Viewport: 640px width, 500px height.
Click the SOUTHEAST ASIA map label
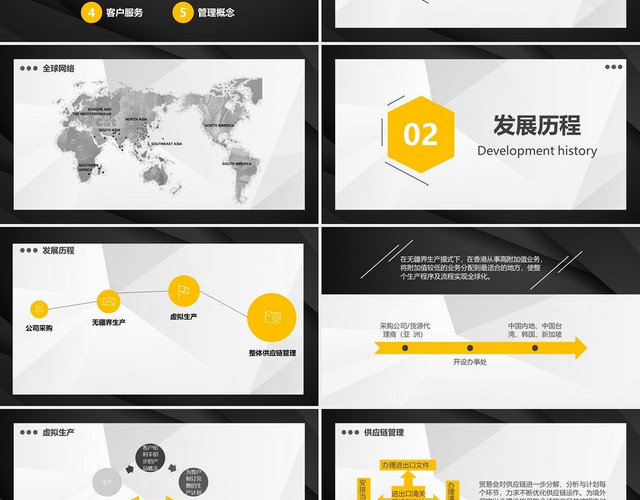tap(167, 144)
